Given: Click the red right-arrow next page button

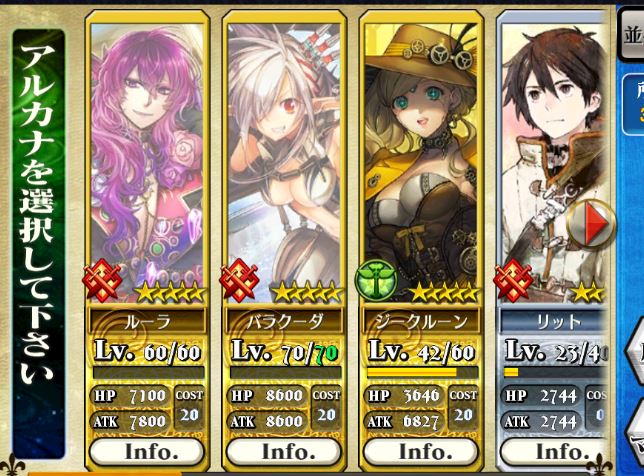Looking at the screenshot, I should pos(591,223).
